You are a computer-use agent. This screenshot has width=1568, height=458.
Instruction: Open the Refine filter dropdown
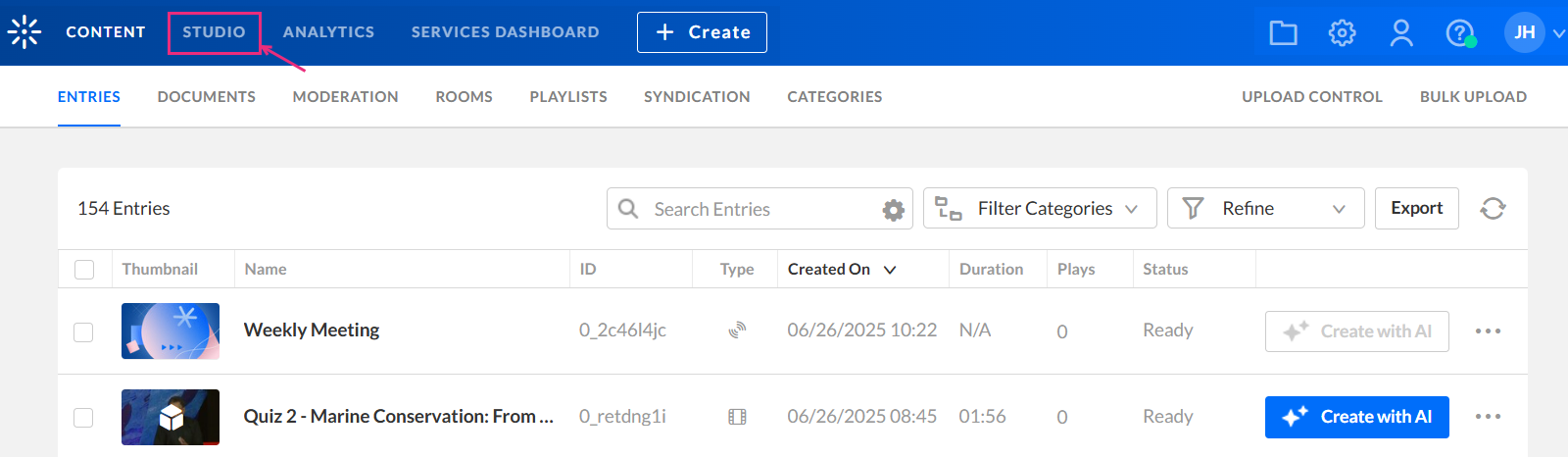coord(1265,209)
